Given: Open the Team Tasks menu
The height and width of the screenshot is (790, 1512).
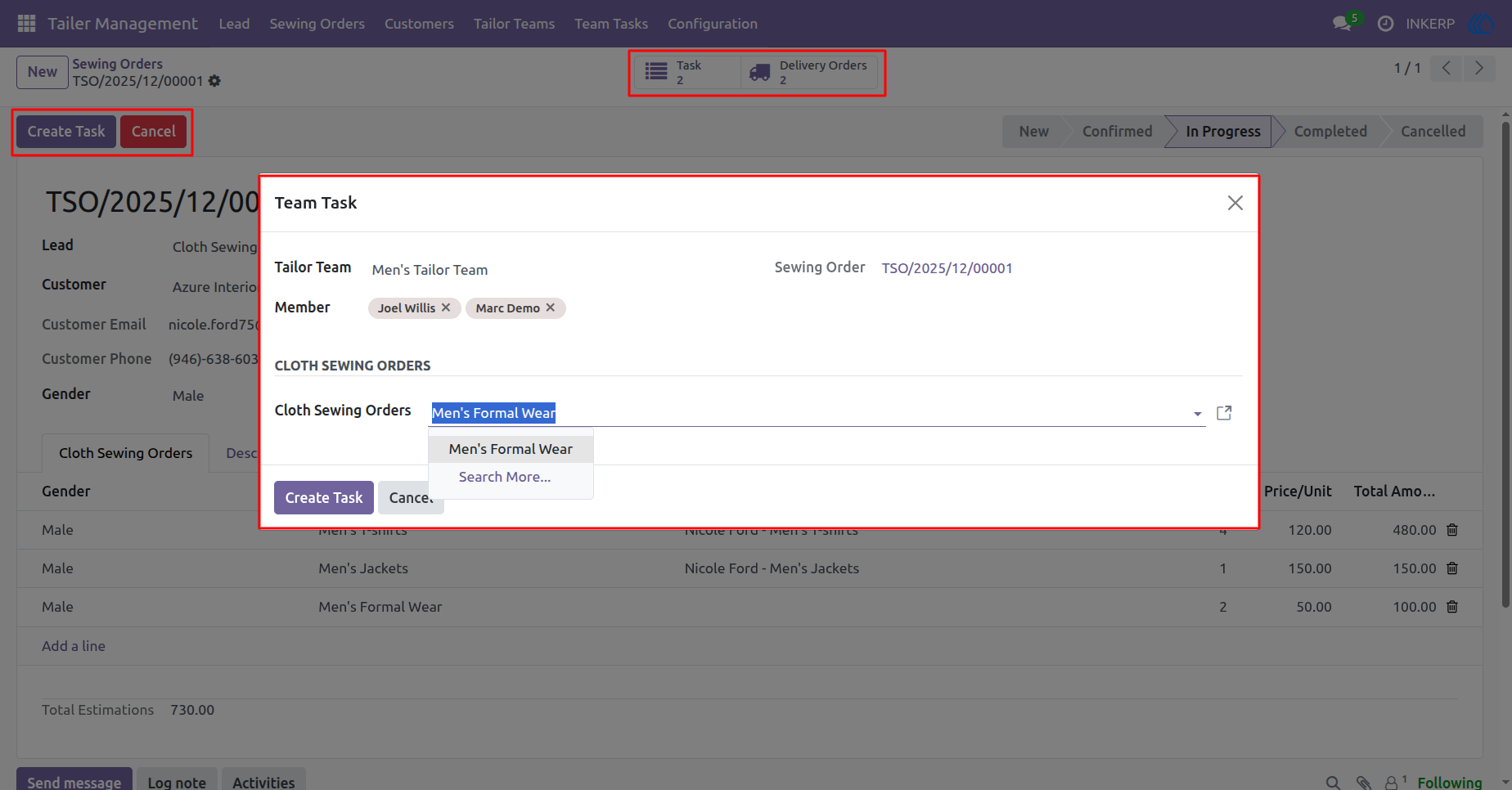Looking at the screenshot, I should (x=611, y=24).
